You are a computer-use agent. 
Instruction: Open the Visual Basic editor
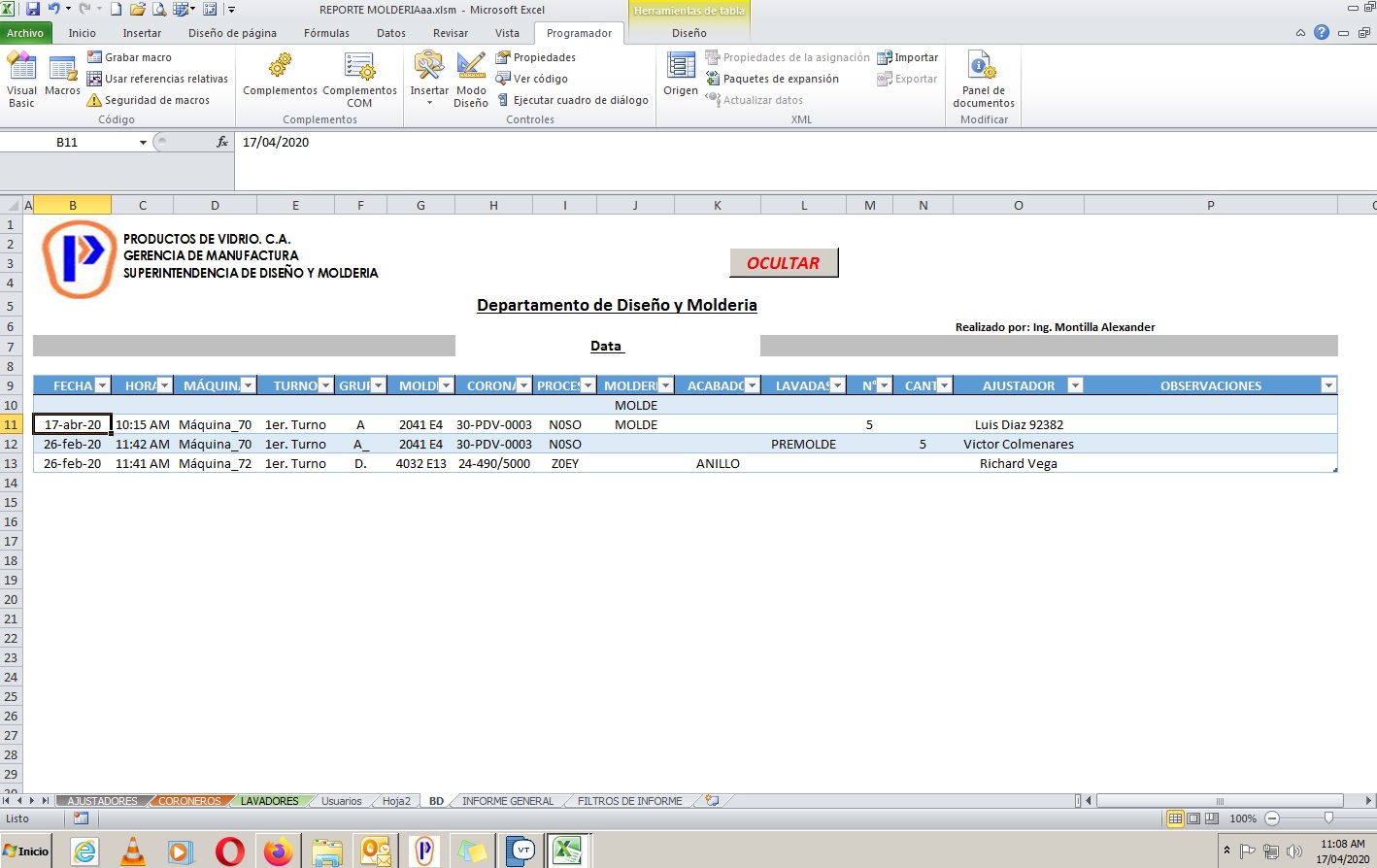point(21,78)
